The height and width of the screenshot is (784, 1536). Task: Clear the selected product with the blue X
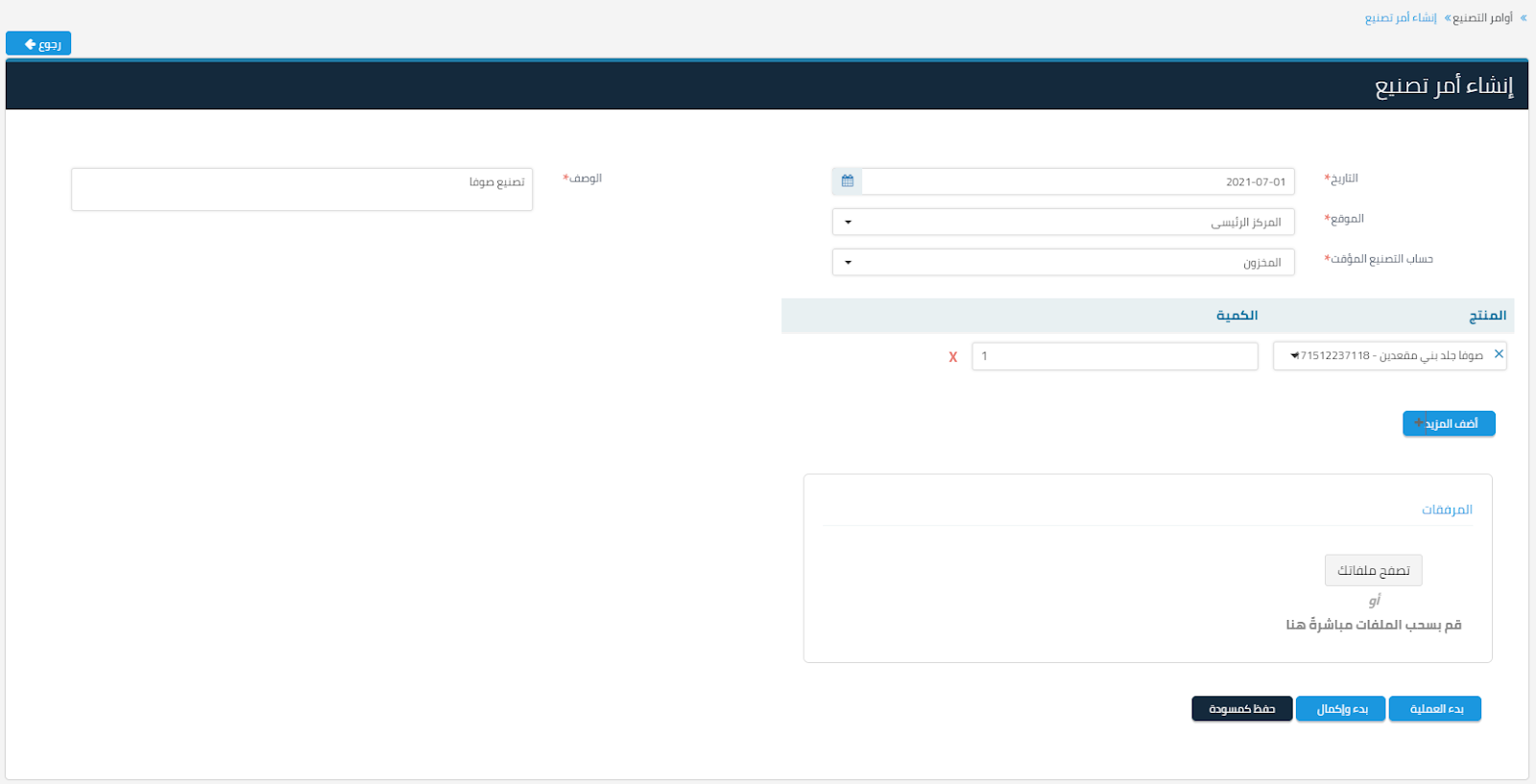point(1499,355)
